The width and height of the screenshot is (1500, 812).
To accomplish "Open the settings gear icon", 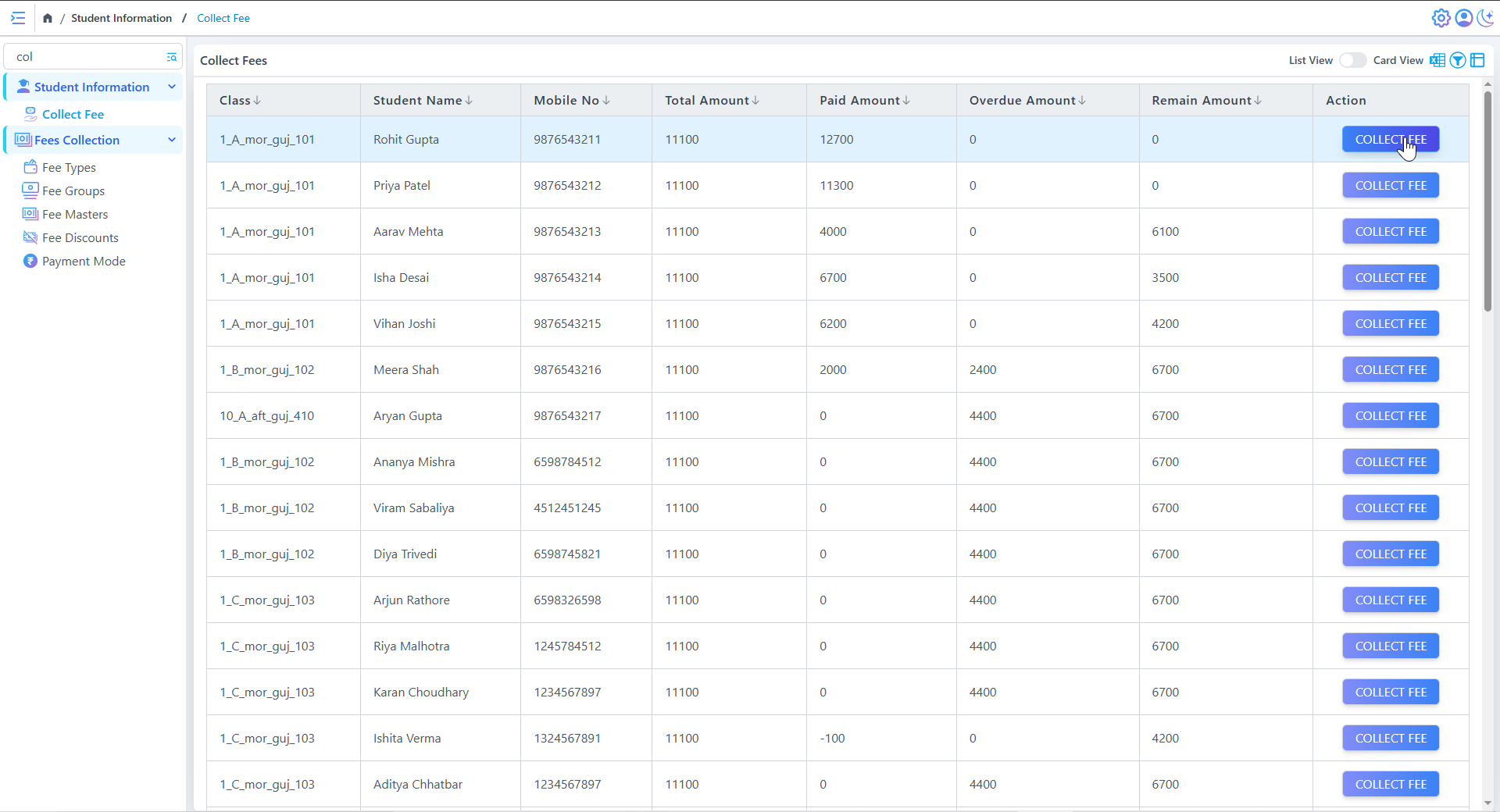I will click(1441, 18).
